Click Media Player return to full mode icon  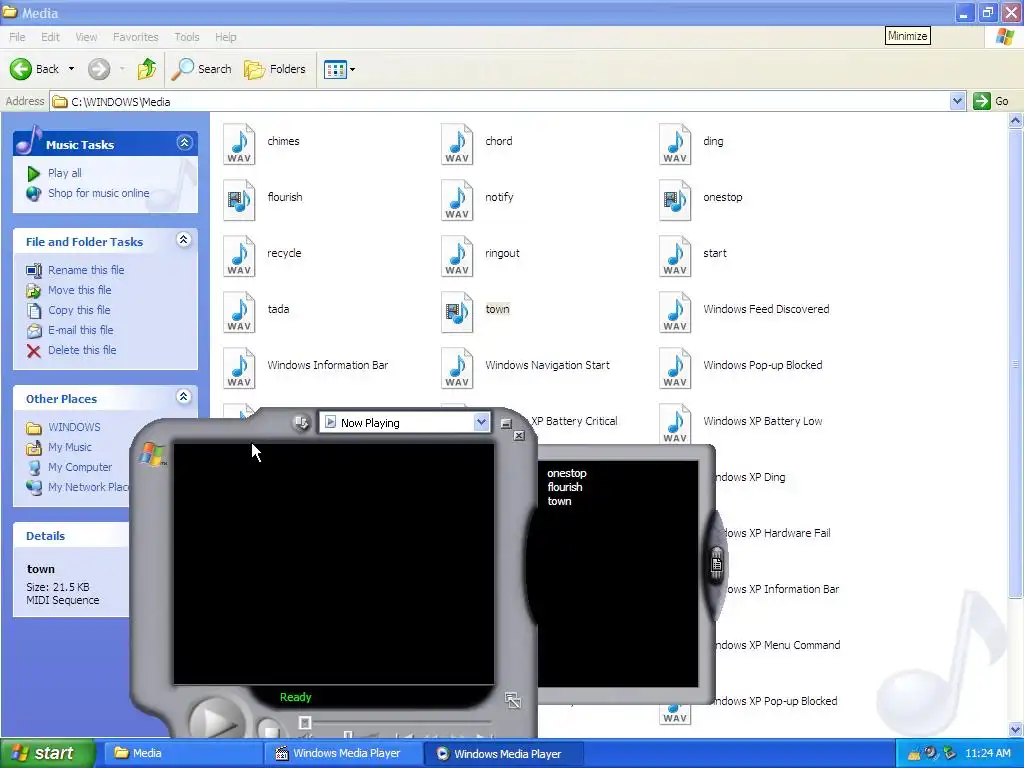pyautogui.click(x=513, y=701)
